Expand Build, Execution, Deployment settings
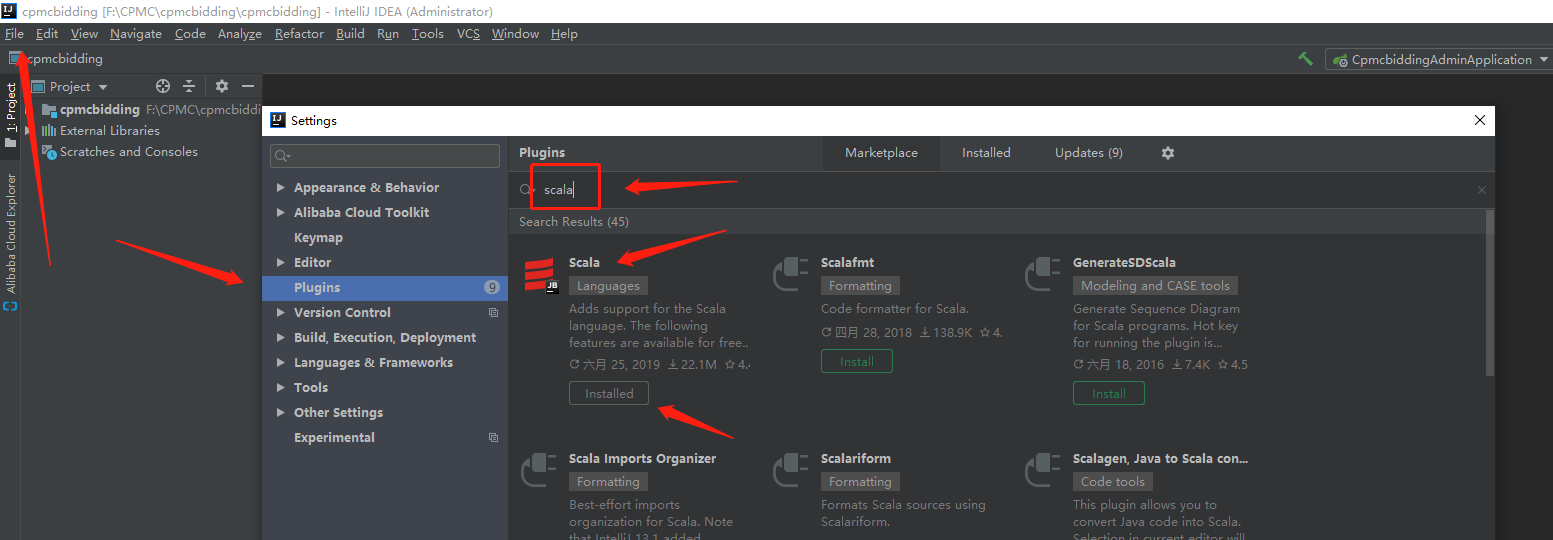The image size is (1553, 540). tap(281, 338)
